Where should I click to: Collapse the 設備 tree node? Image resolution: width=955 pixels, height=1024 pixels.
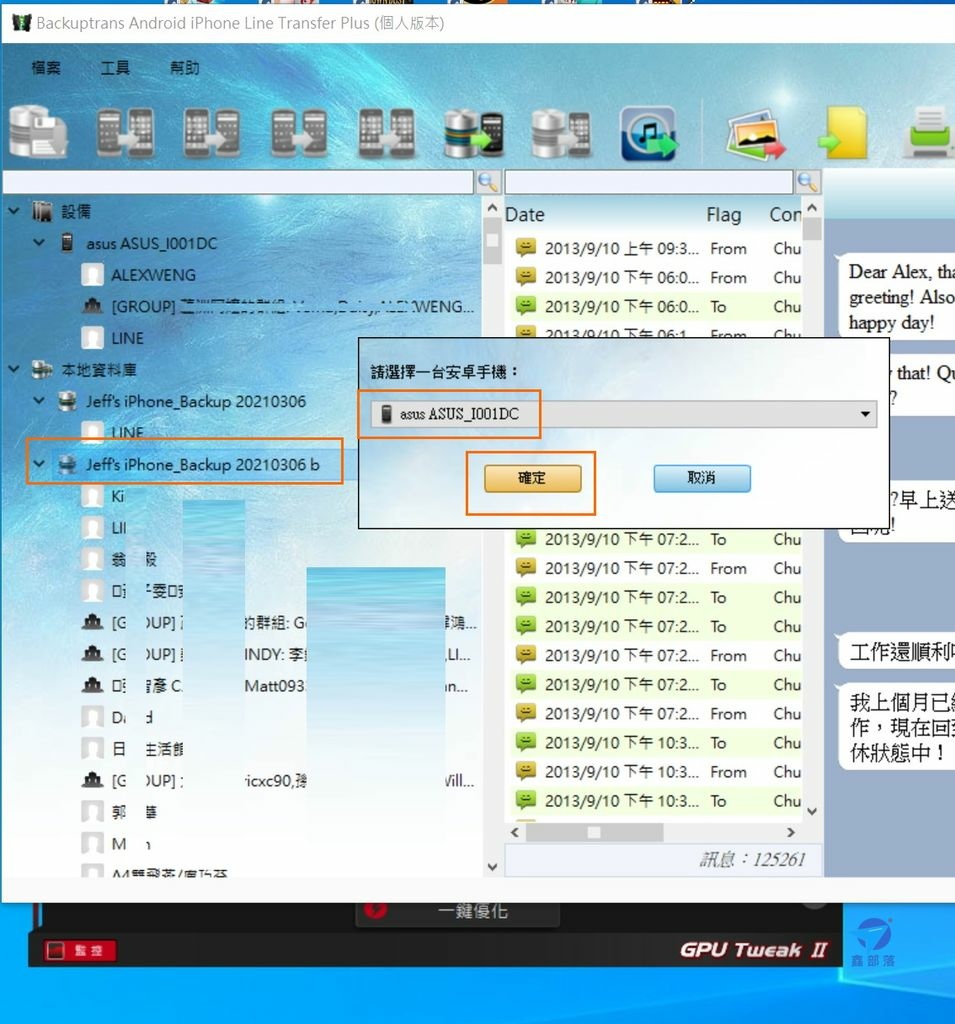click(14, 211)
